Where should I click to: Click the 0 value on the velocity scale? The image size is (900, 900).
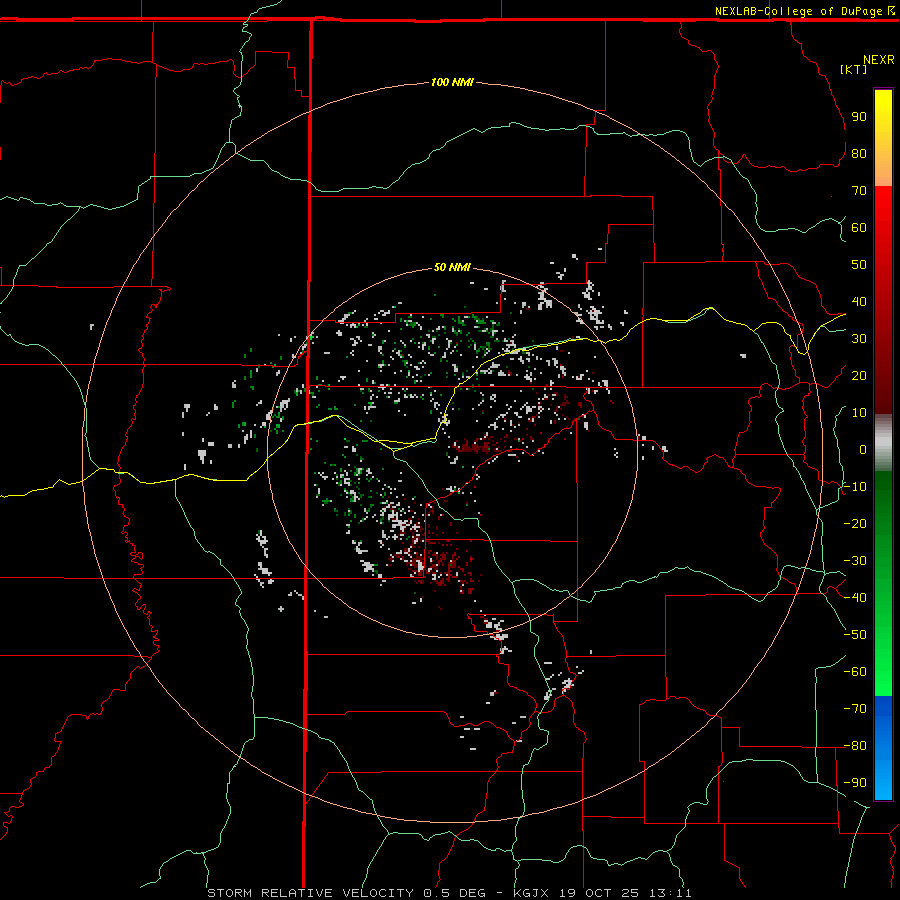(x=863, y=449)
